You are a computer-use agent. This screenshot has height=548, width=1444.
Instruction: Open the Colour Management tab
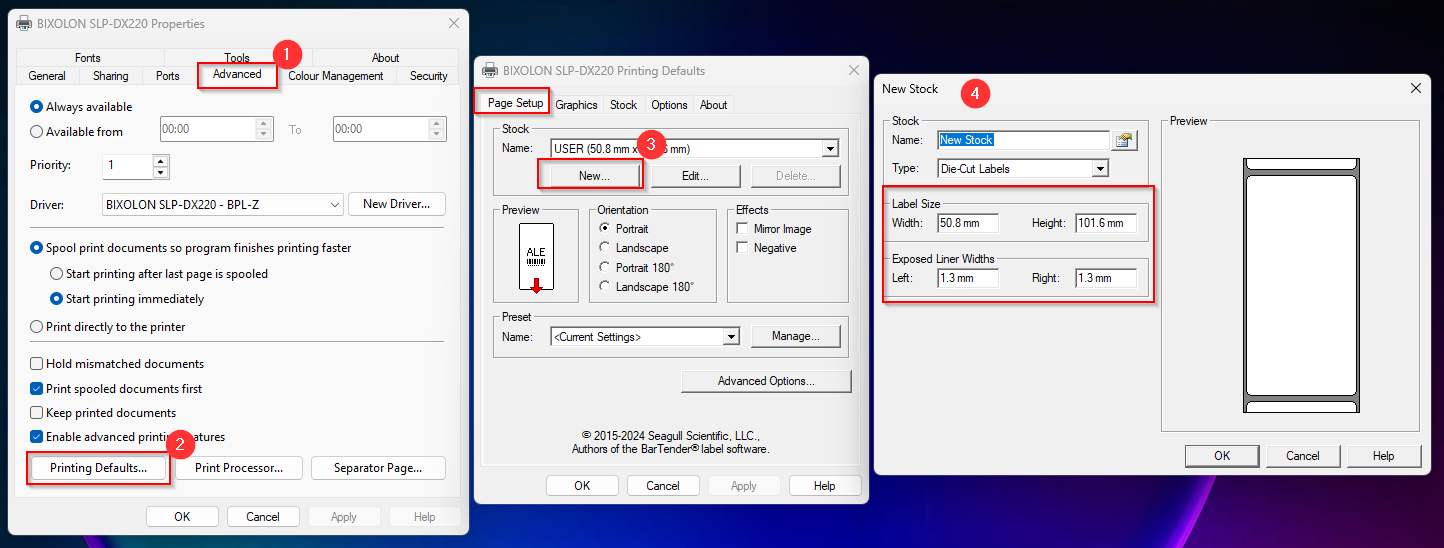(336, 76)
